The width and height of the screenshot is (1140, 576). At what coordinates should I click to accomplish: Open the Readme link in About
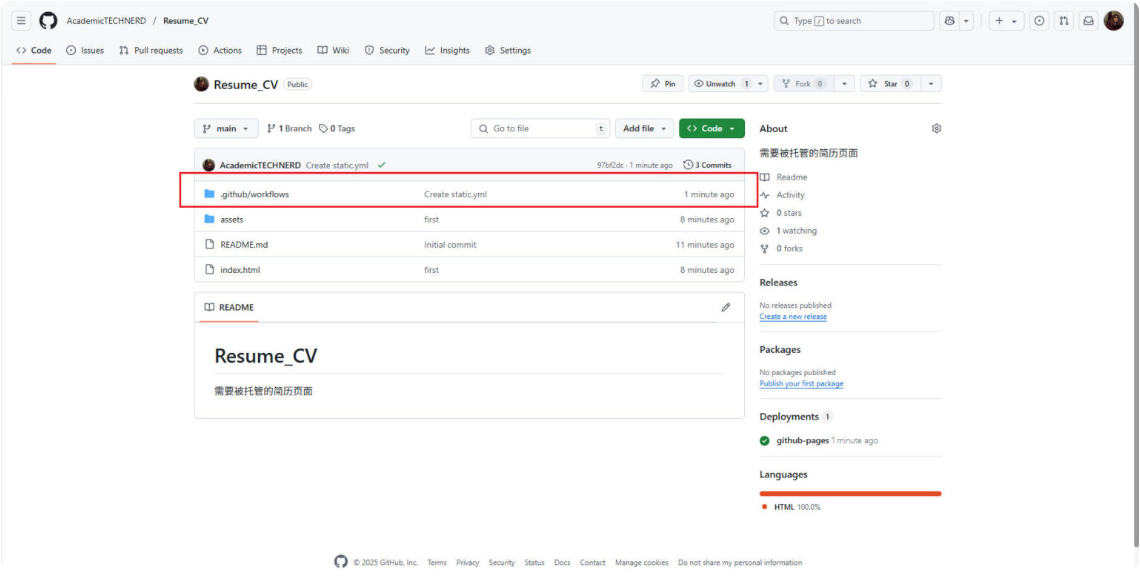784,177
